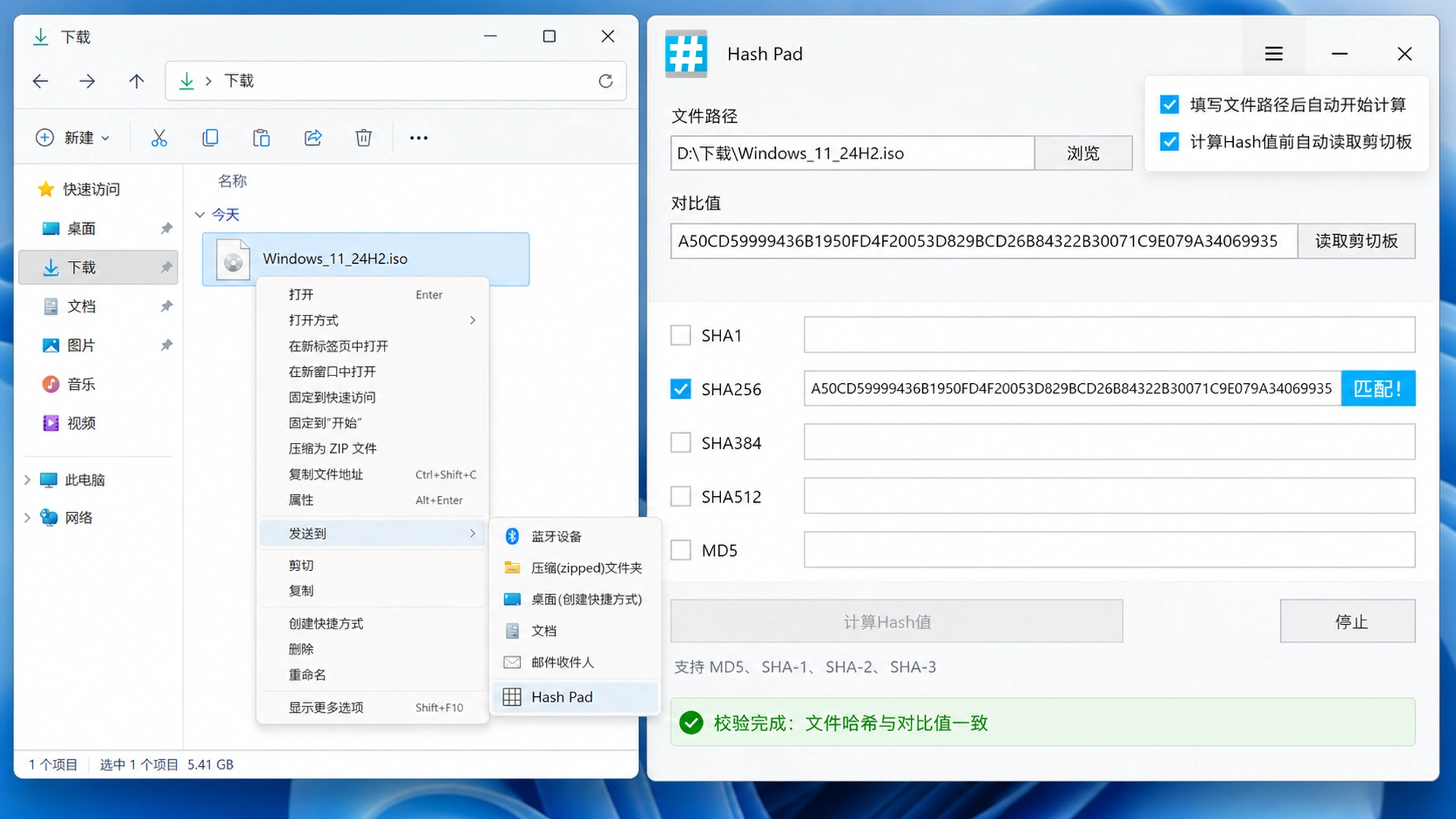This screenshot has height=819, width=1456.
Task: Toggle 填写文件路径后自动开始计算 checkbox
Action: pos(1169,105)
